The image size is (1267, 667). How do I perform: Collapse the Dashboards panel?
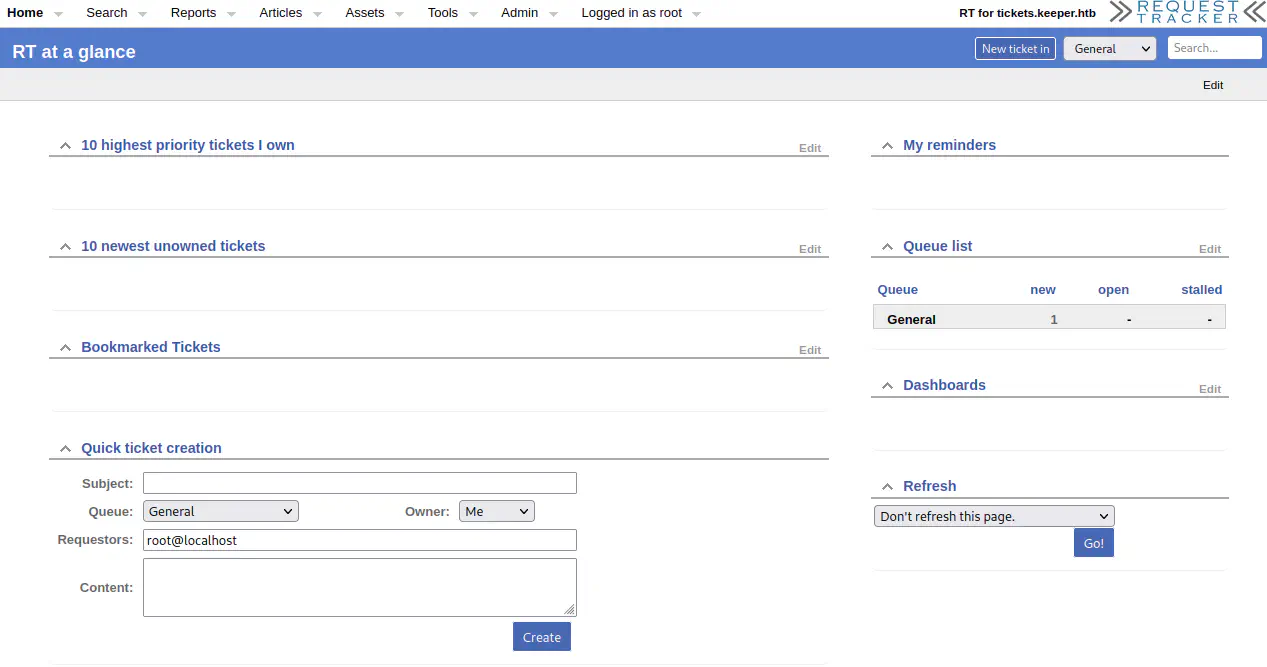[887, 386]
